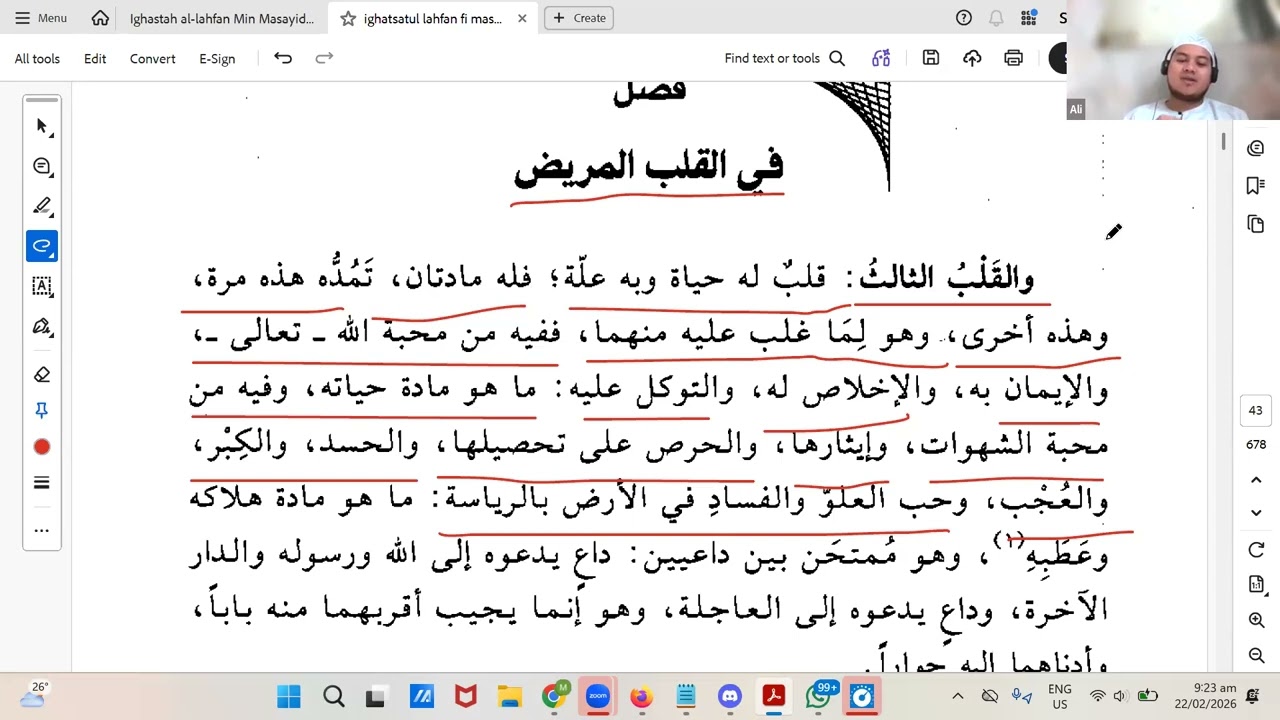
Task: Undo the last action
Action: coord(283,58)
